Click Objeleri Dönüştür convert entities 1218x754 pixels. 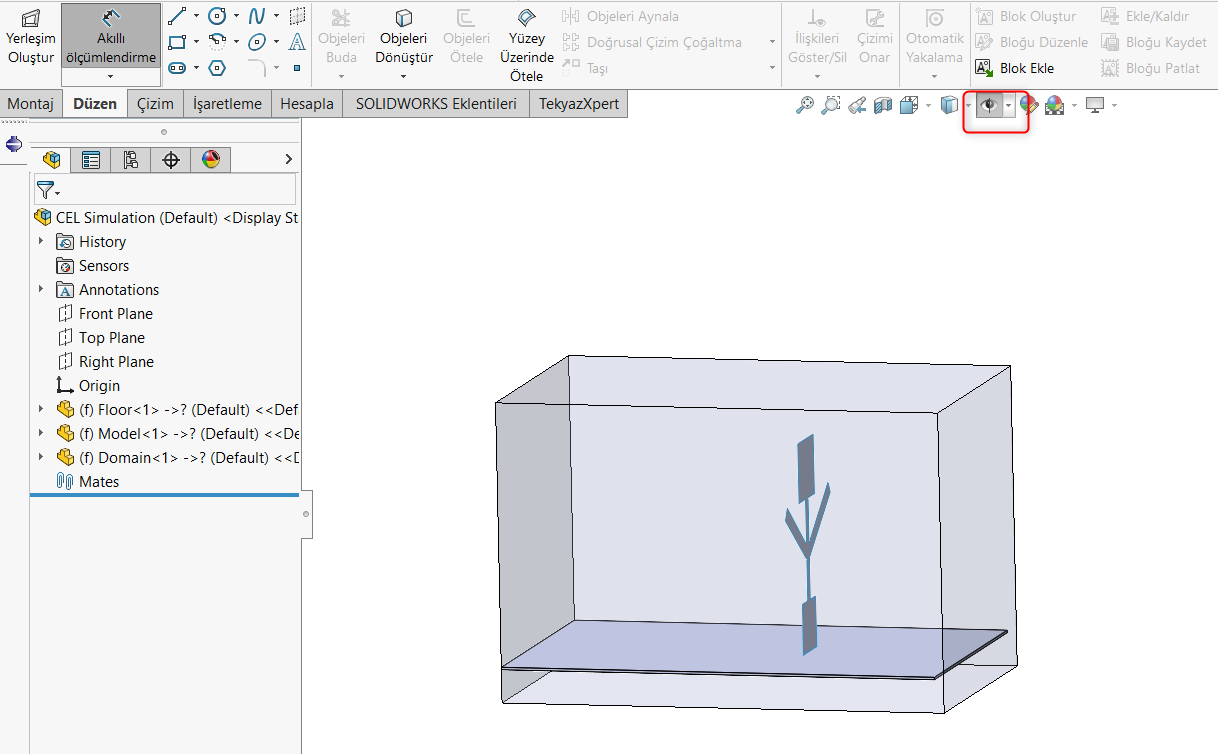[404, 37]
